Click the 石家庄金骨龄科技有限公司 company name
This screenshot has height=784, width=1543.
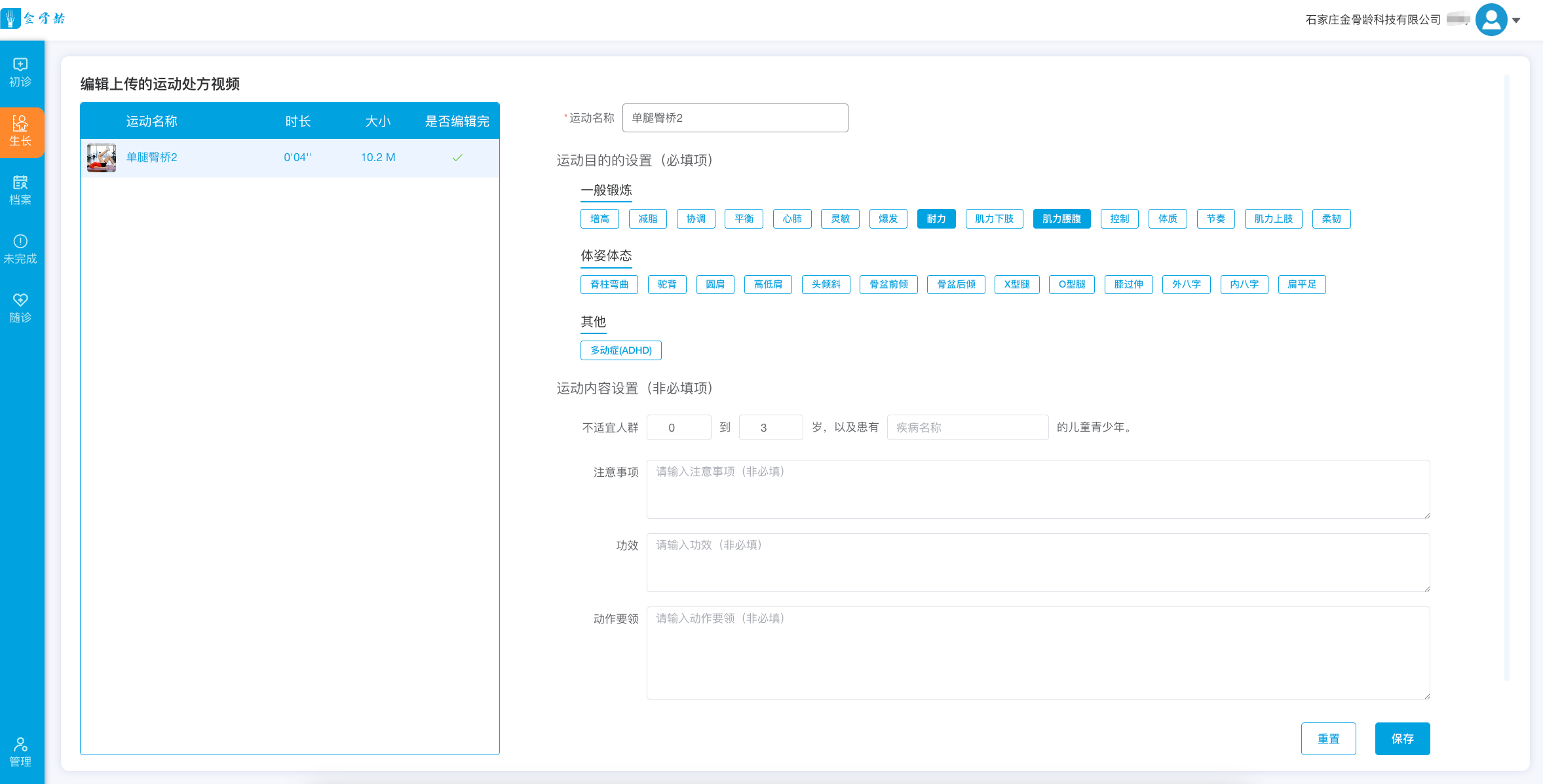(x=1373, y=20)
